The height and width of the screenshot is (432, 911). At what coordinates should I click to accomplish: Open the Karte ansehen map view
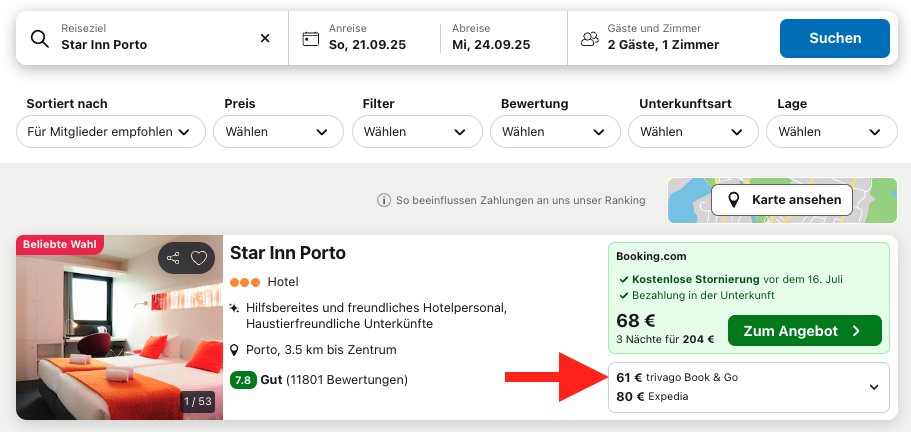tap(782, 200)
